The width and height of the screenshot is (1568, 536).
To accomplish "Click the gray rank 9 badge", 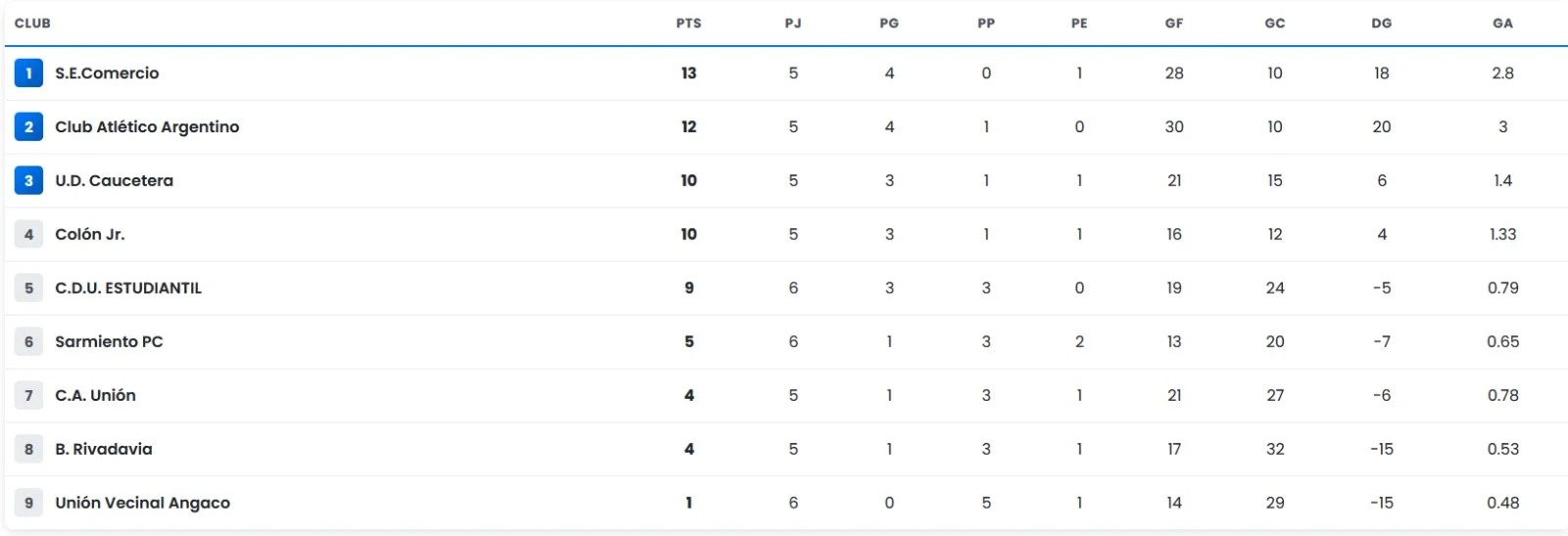I will coord(28,503).
